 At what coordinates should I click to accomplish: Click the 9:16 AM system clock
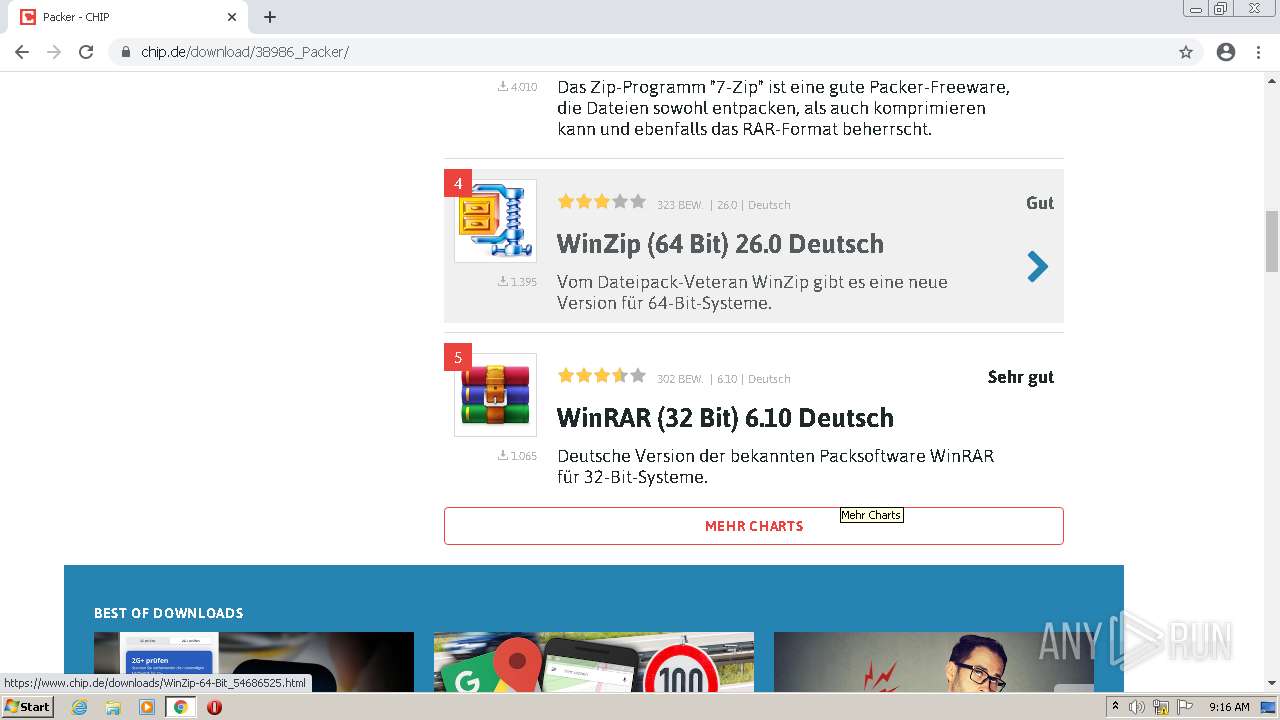click(1229, 707)
